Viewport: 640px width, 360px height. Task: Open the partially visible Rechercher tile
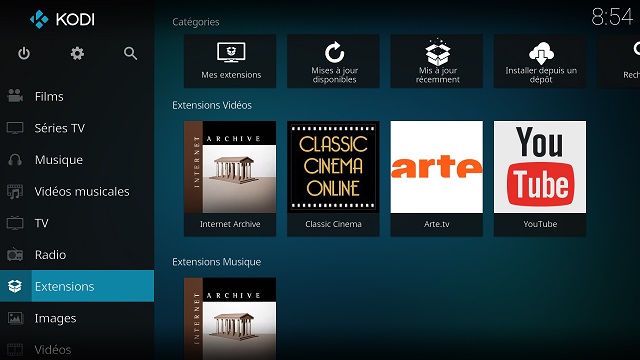coord(618,61)
